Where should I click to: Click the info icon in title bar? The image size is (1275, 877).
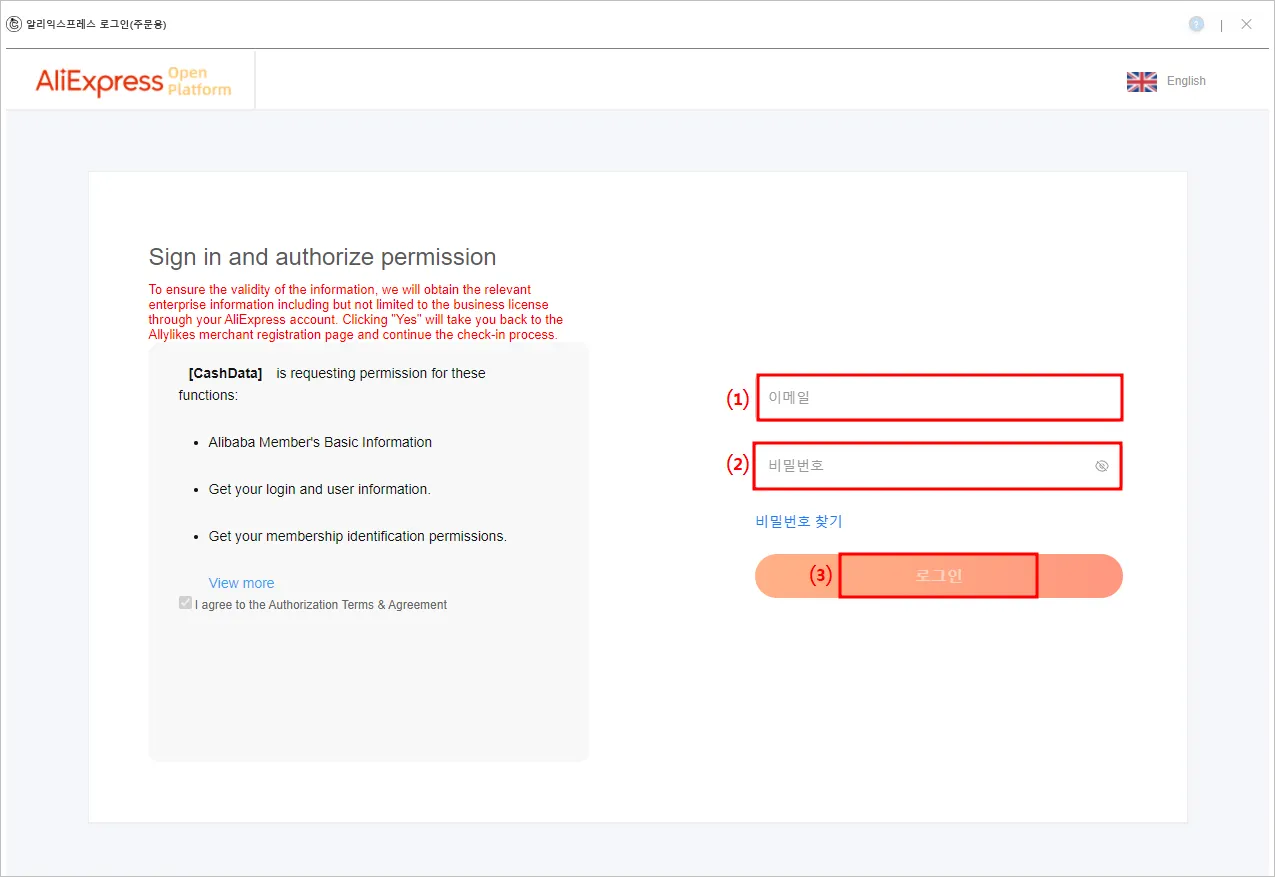click(x=1196, y=24)
